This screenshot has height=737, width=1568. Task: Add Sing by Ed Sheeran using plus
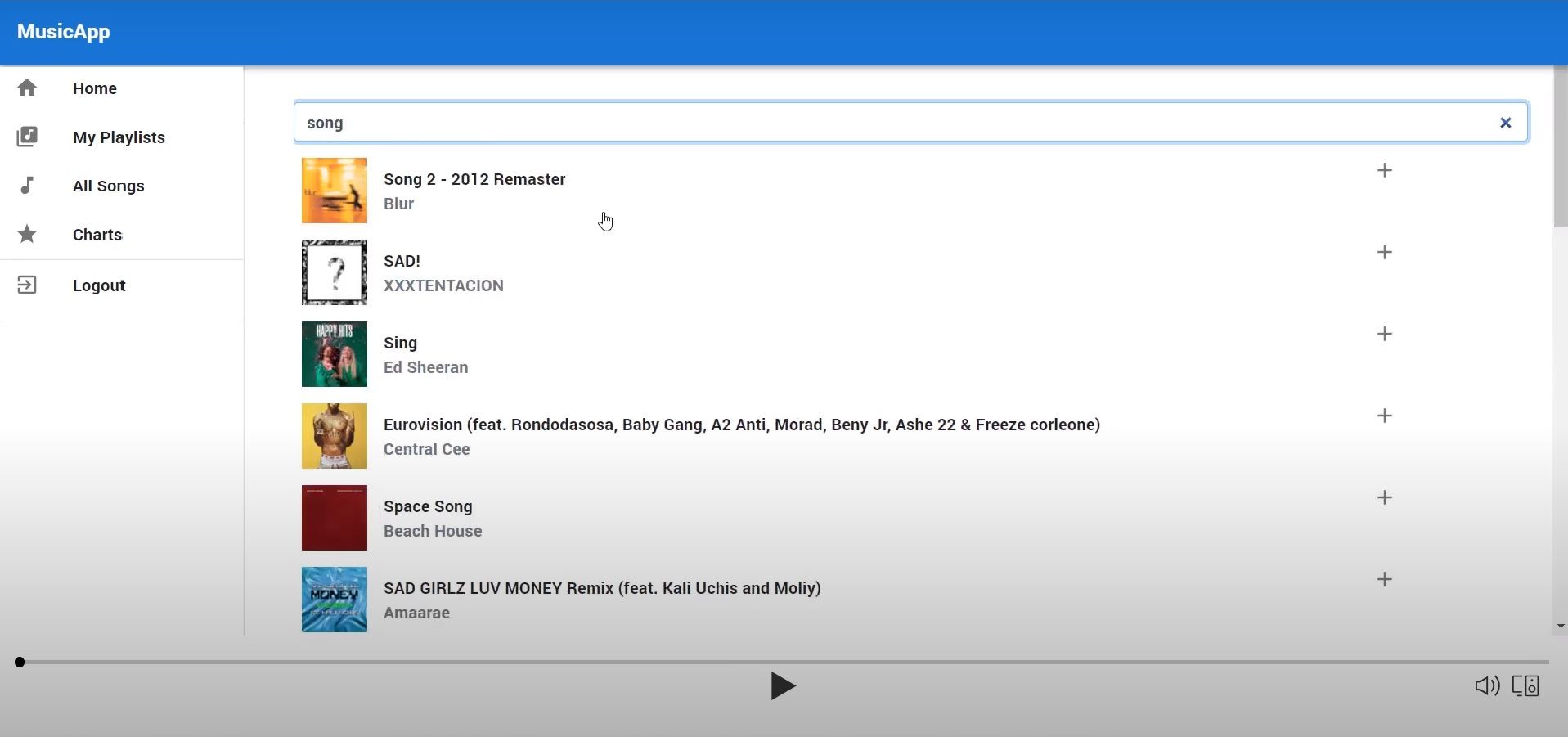pyautogui.click(x=1384, y=334)
